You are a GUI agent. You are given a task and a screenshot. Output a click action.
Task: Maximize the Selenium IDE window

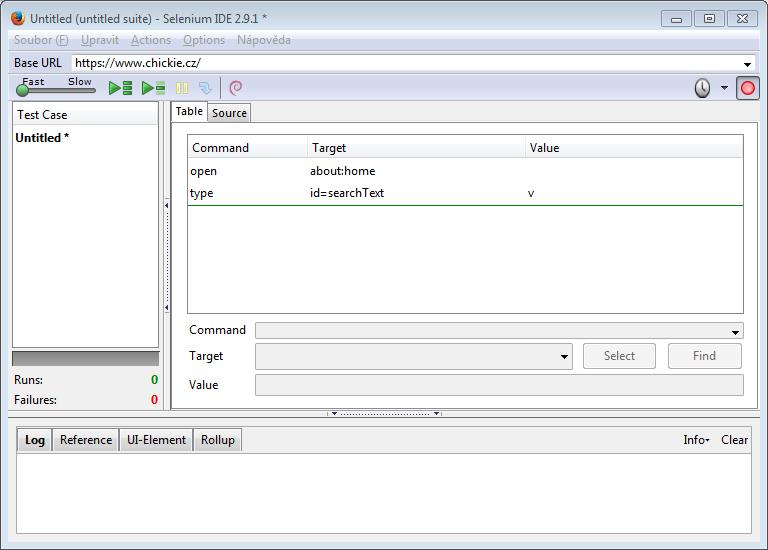pyautogui.click(x=709, y=19)
